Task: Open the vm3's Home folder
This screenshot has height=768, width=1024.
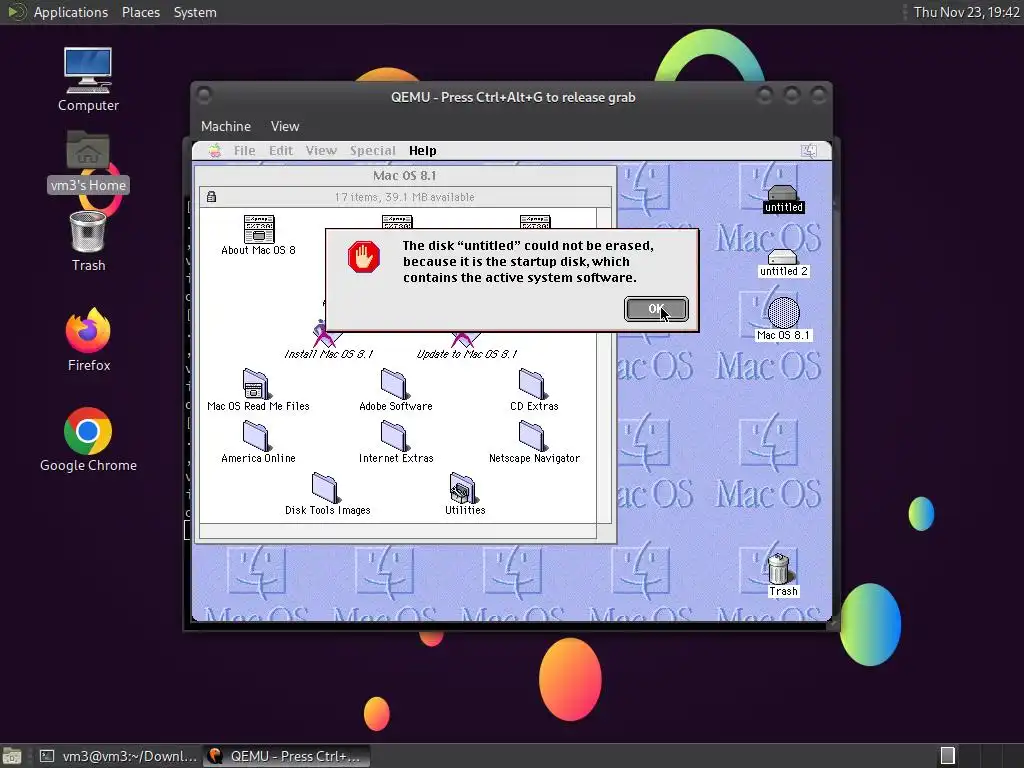Action: click(88, 161)
